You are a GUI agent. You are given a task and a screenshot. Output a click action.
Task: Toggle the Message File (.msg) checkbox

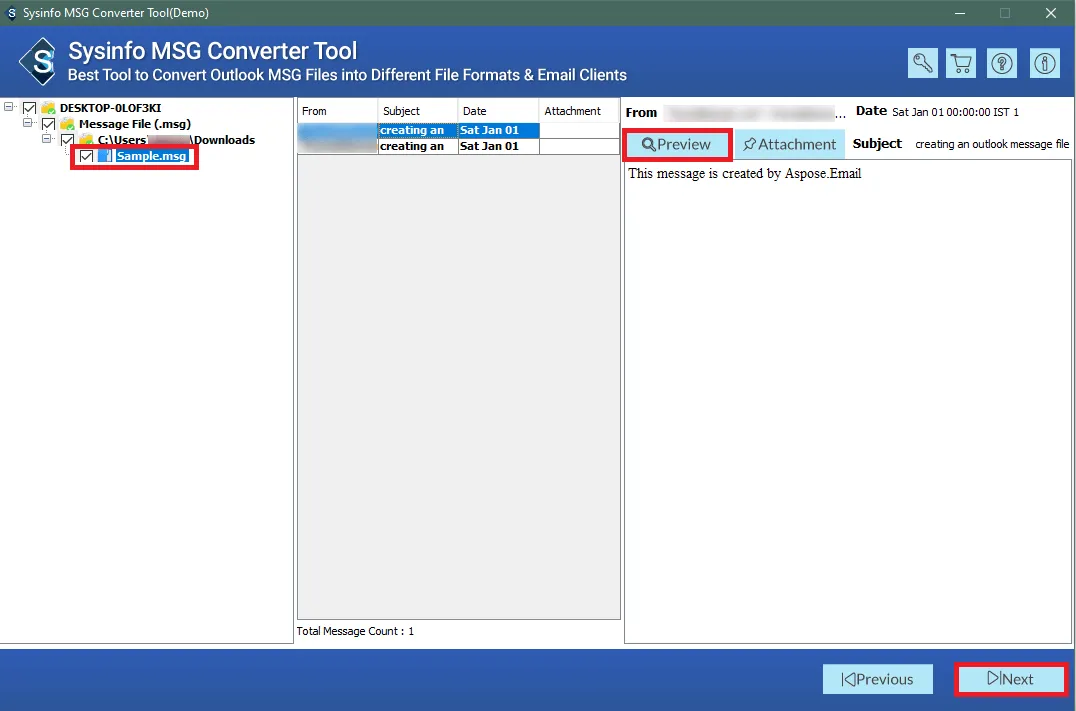coord(48,124)
